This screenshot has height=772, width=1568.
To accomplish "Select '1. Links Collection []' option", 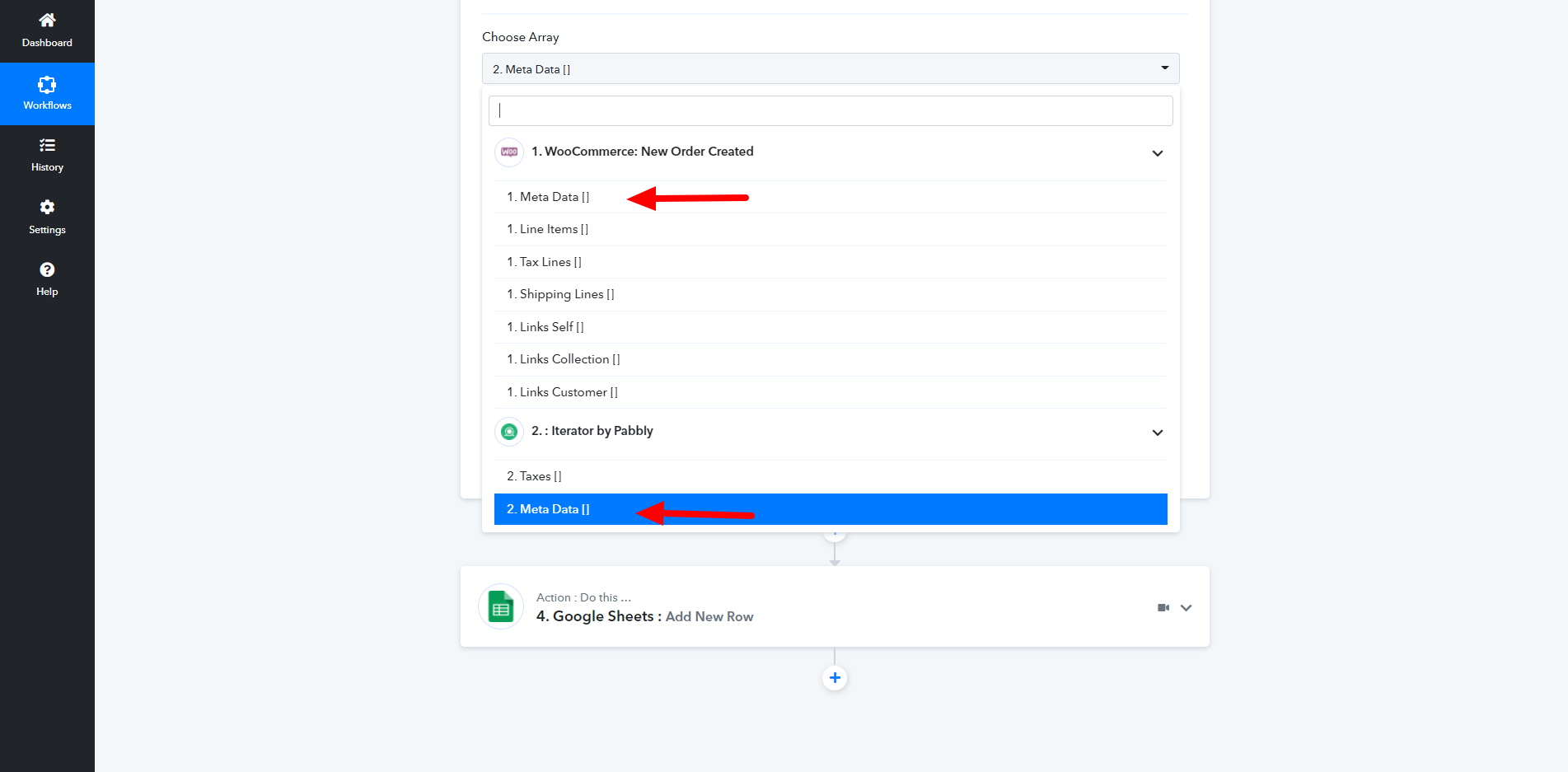I will pos(831,359).
